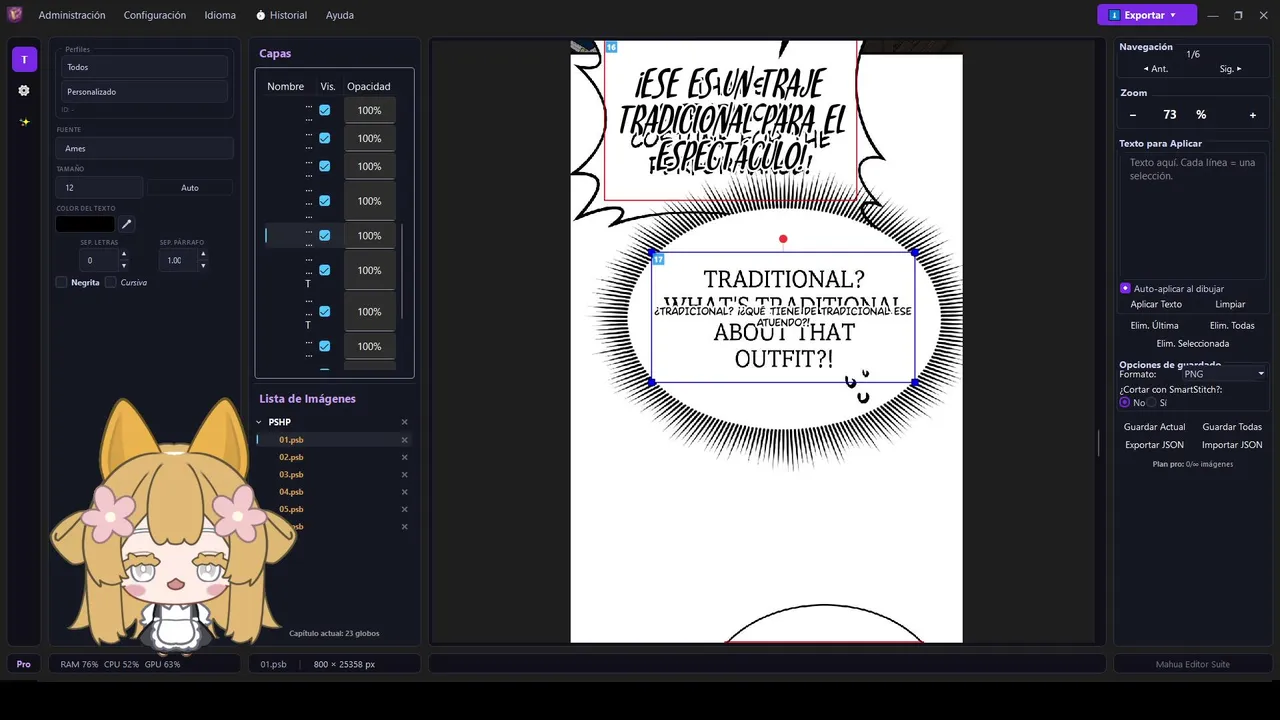Click the red rotation handle above the selection

point(783,239)
